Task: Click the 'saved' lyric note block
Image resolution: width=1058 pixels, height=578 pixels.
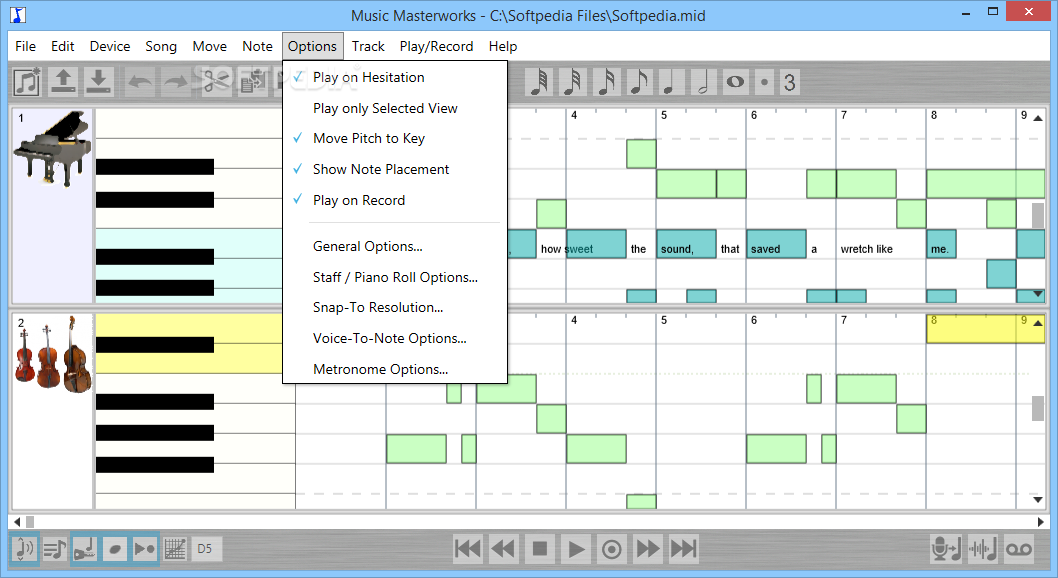Action: click(x=776, y=243)
